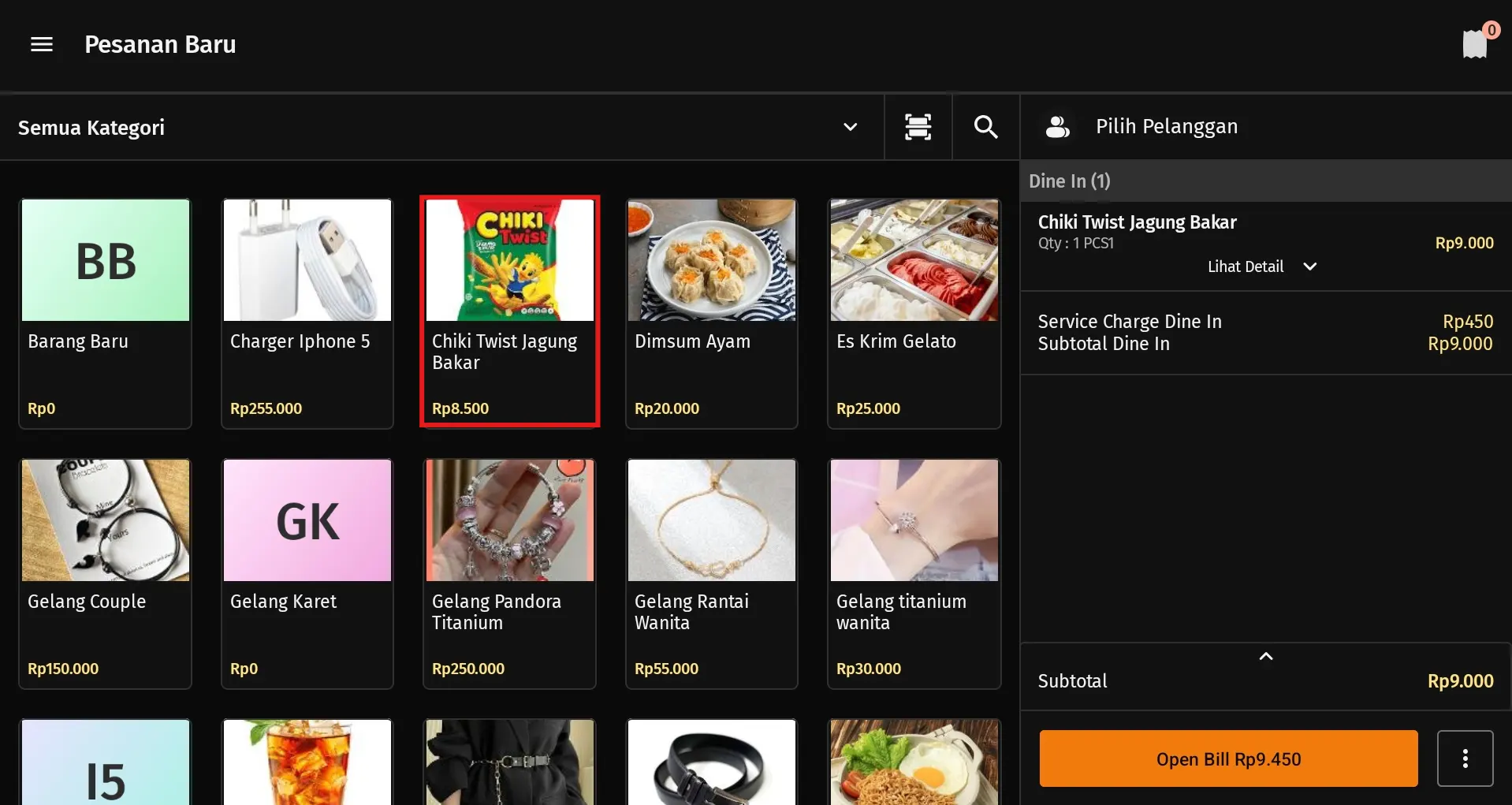1512x805 pixels.
Task: Click the product search magnifier icon
Action: pos(985,127)
